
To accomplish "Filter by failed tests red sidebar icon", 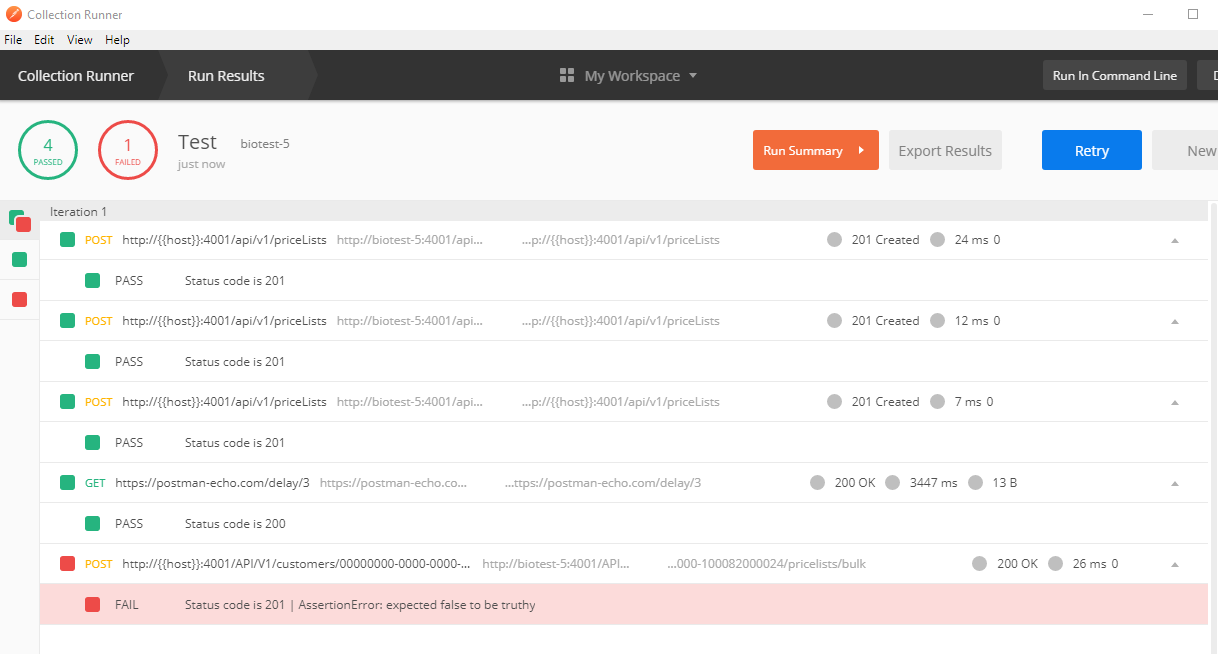I will [20, 300].
